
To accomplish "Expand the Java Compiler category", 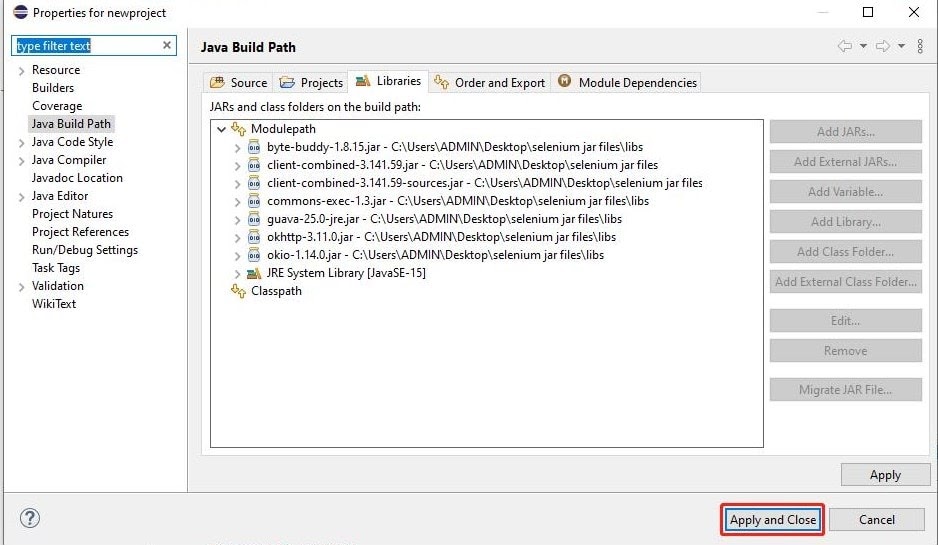I will point(22,161).
